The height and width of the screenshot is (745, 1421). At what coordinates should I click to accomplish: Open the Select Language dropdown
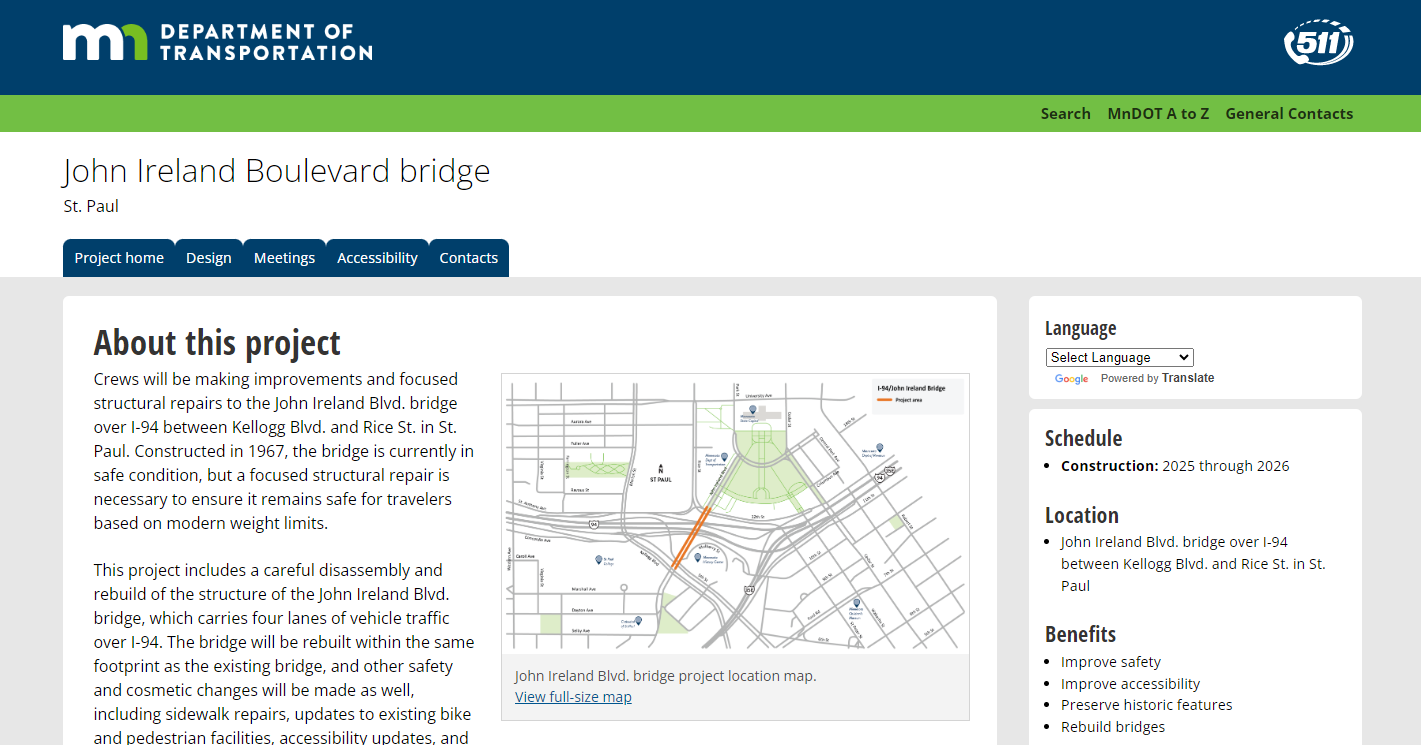tap(1119, 357)
